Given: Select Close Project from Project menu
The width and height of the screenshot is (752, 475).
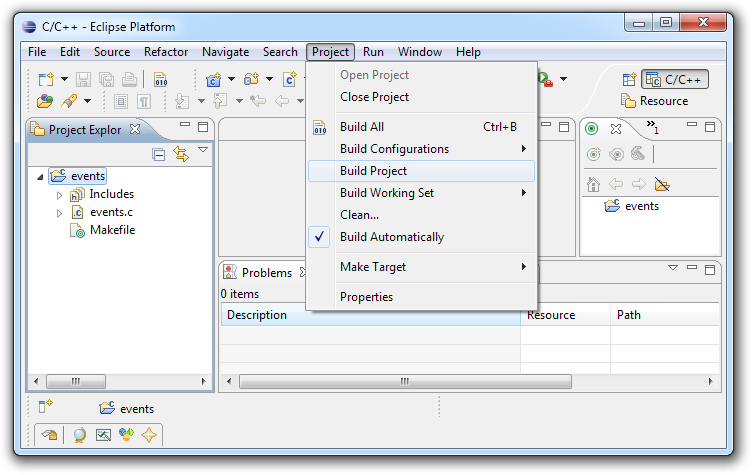Looking at the screenshot, I should pyautogui.click(x=421, y=97).
